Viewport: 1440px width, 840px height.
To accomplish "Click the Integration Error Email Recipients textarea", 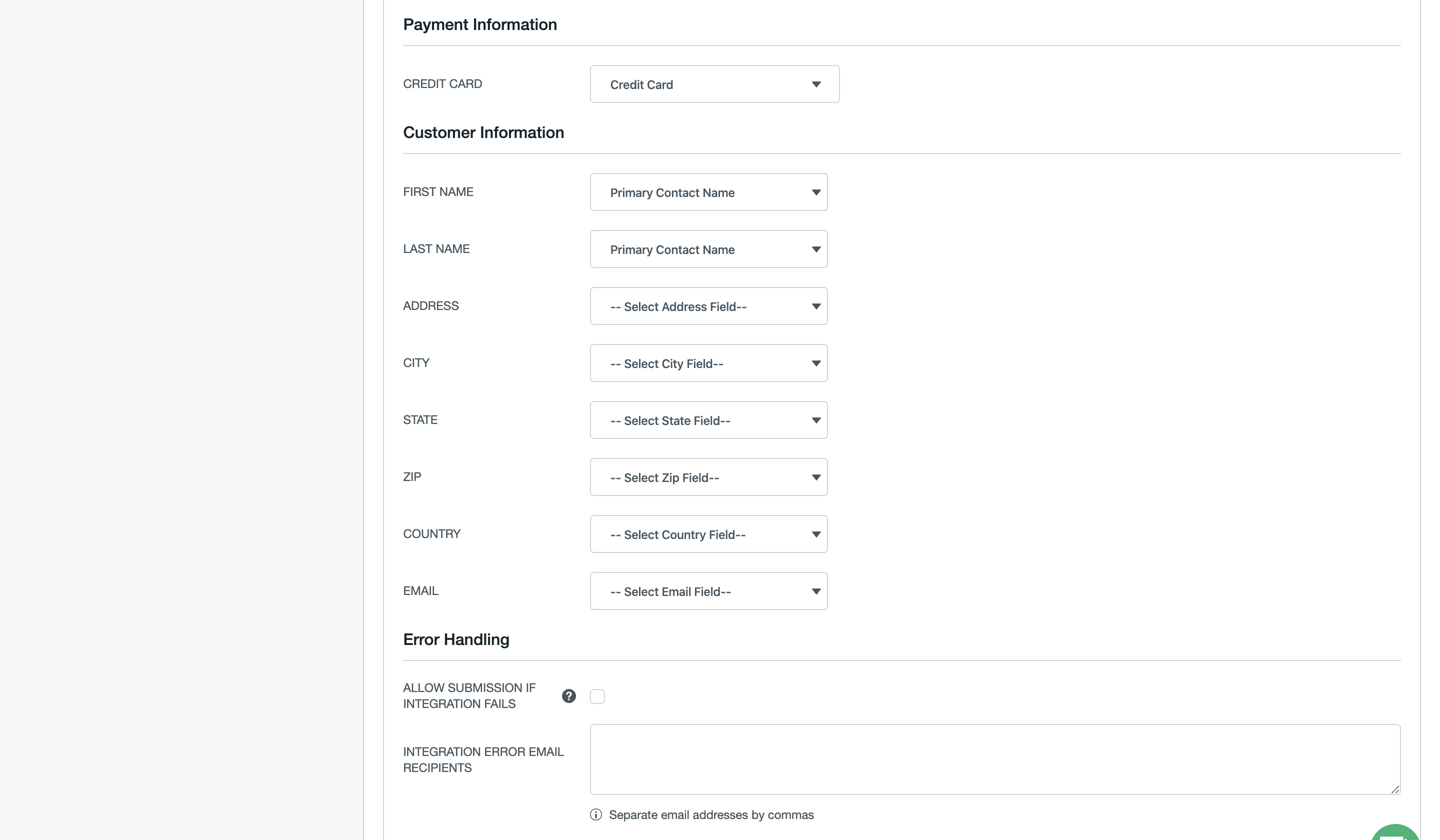I will (994, 759).
